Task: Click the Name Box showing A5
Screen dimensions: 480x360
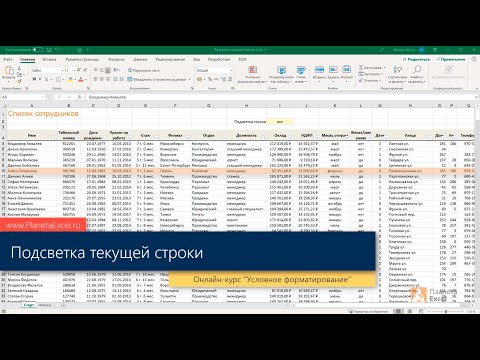Action: click(22, 97)
